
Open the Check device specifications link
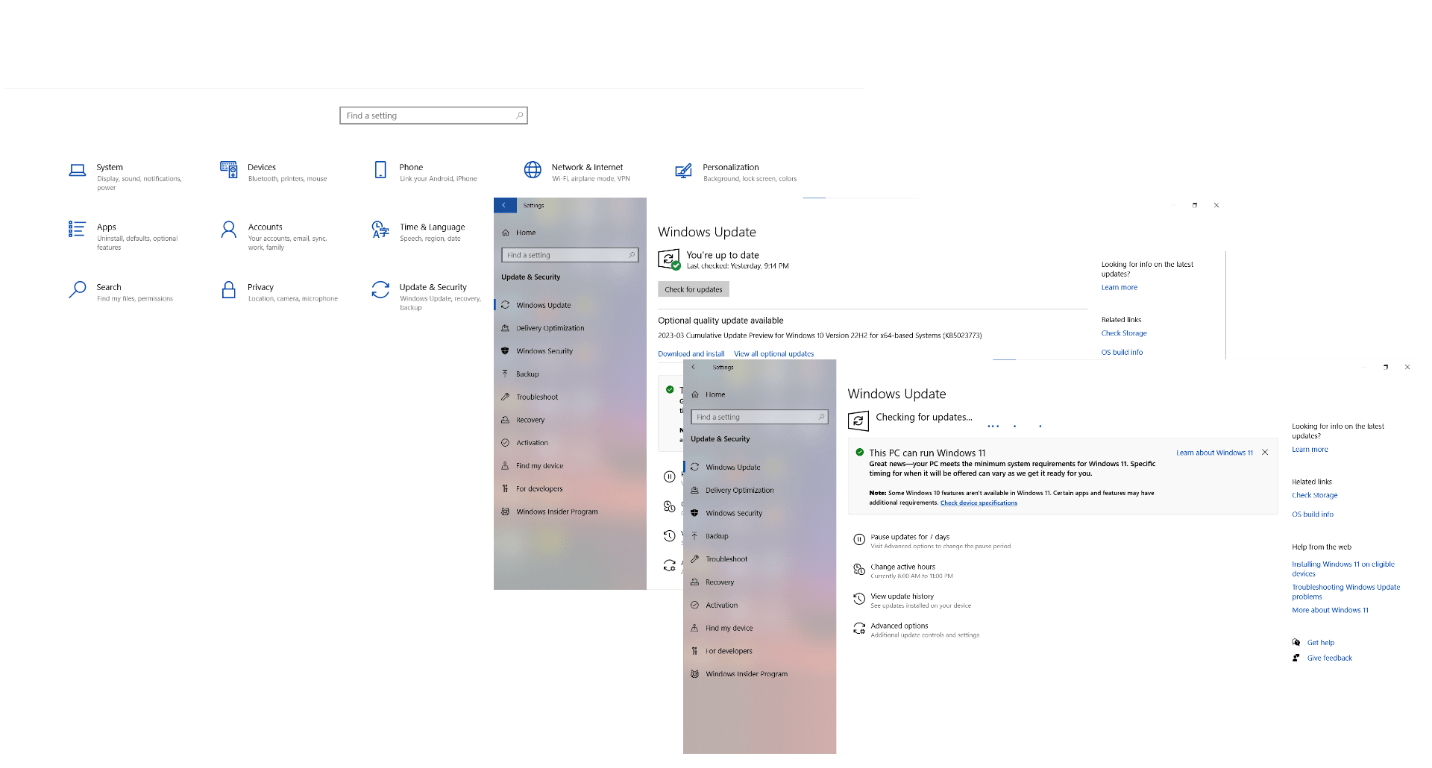click(x=978, y=503)
